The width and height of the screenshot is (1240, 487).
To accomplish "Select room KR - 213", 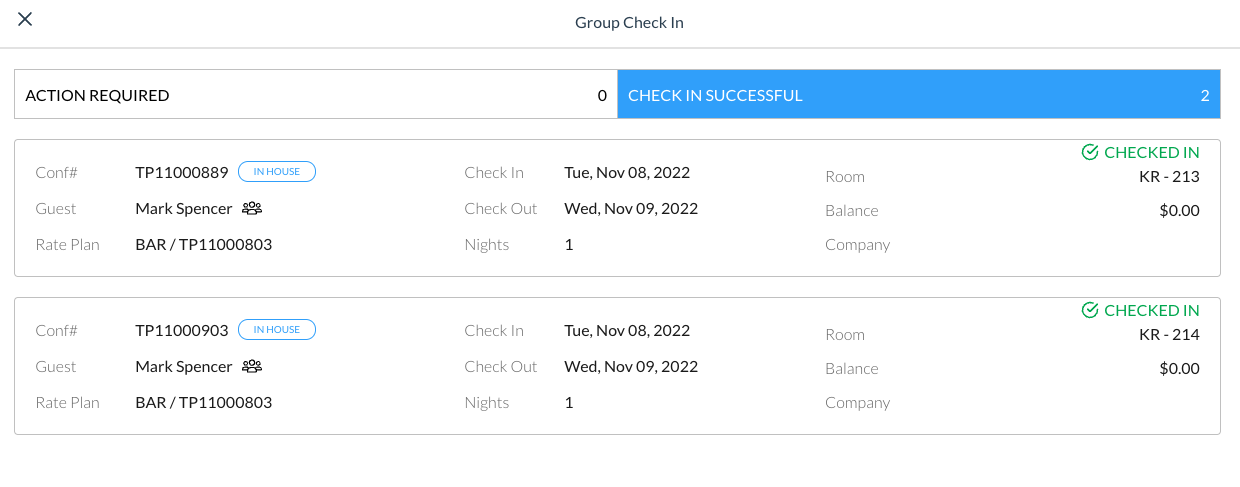I will (1168, 177).
